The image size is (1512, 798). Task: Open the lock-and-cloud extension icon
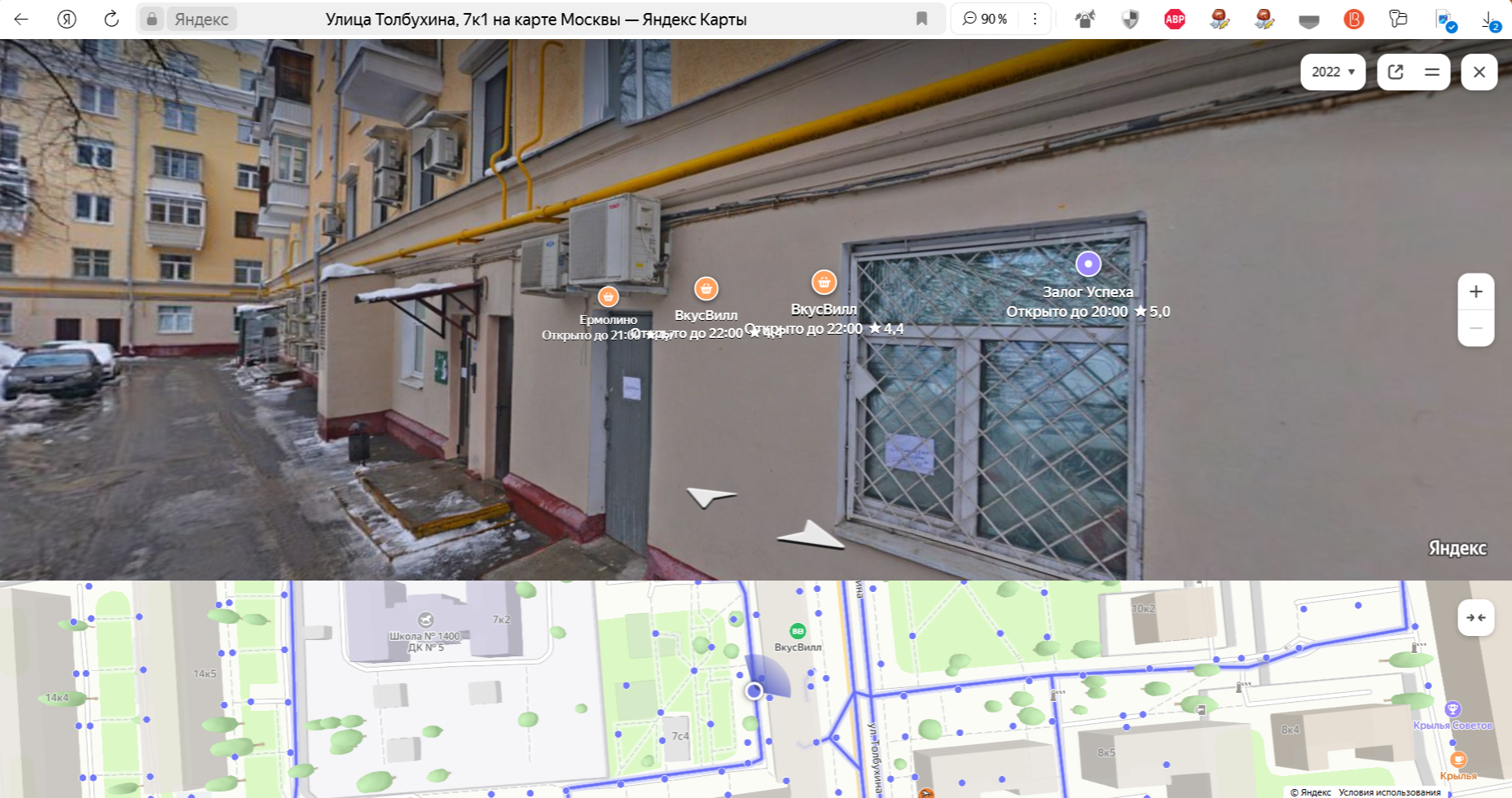(1084, 19)
